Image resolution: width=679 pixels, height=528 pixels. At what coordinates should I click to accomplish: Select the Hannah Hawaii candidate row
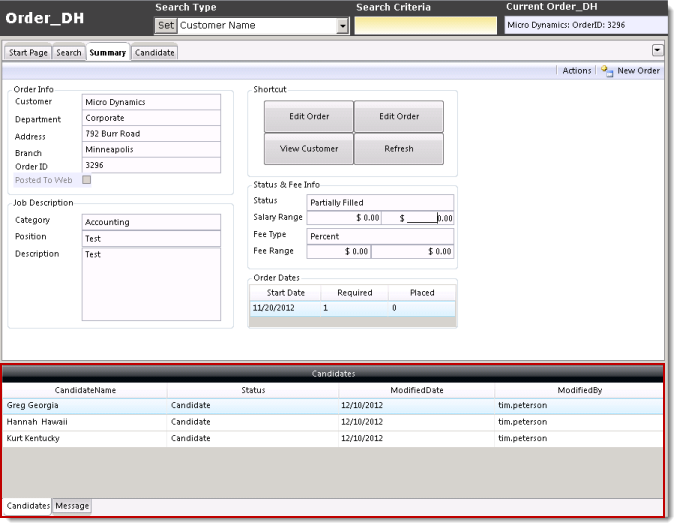pos(333,422)
